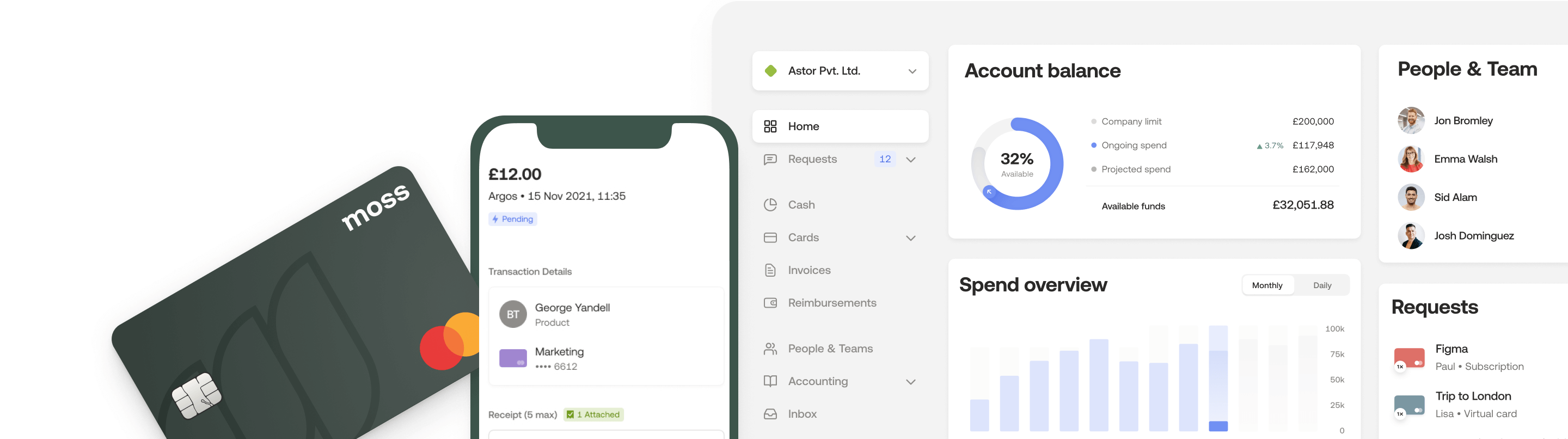Viewport: 1568px width, 439px height.
Task: Click Emma Walsh's avatar photo
Action: tap(1411, 159)
